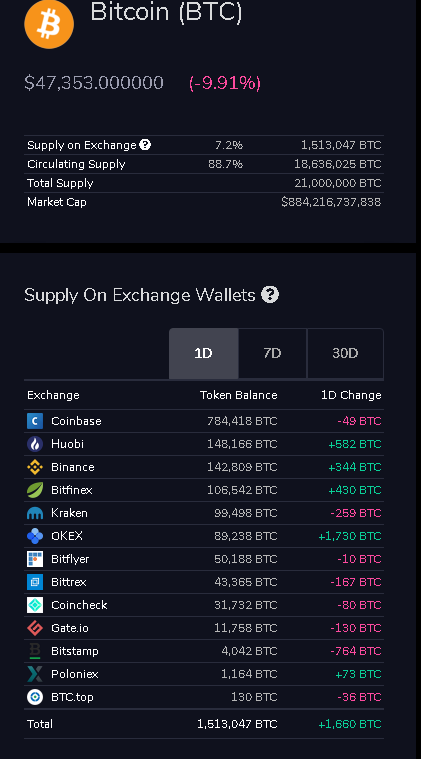Click the Token Balance column header
This screenshot has height=759, width=421.
pyautogui.click(x=239, y=395)
